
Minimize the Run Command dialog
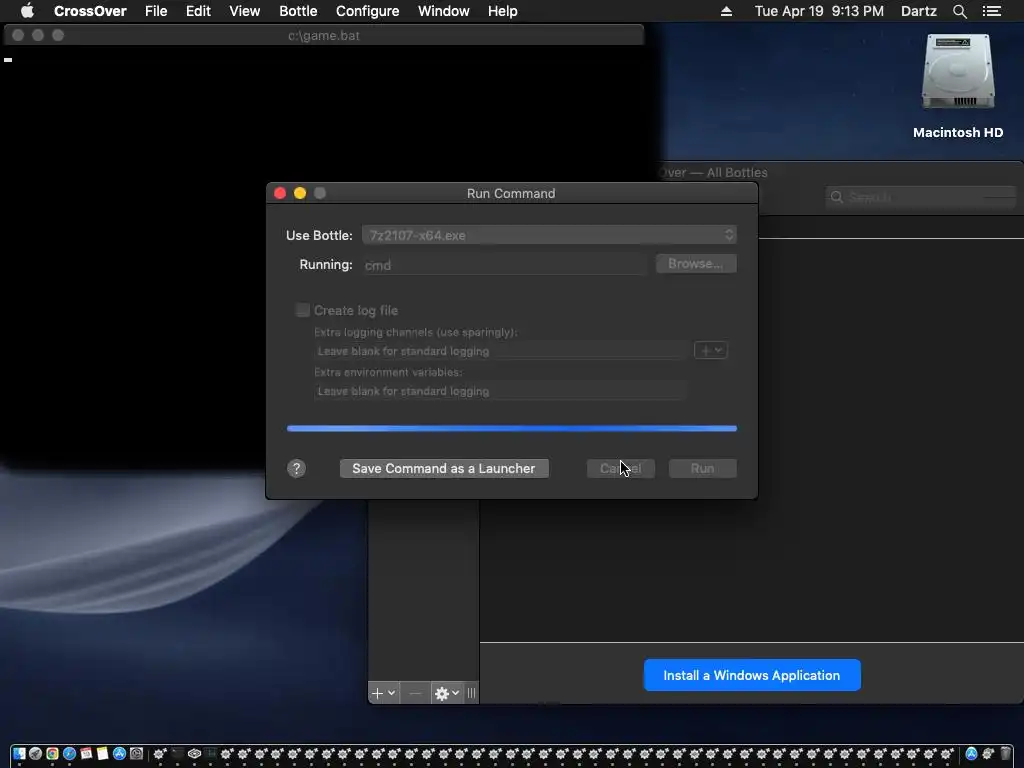pyautogui.click(x=300, y=193)
